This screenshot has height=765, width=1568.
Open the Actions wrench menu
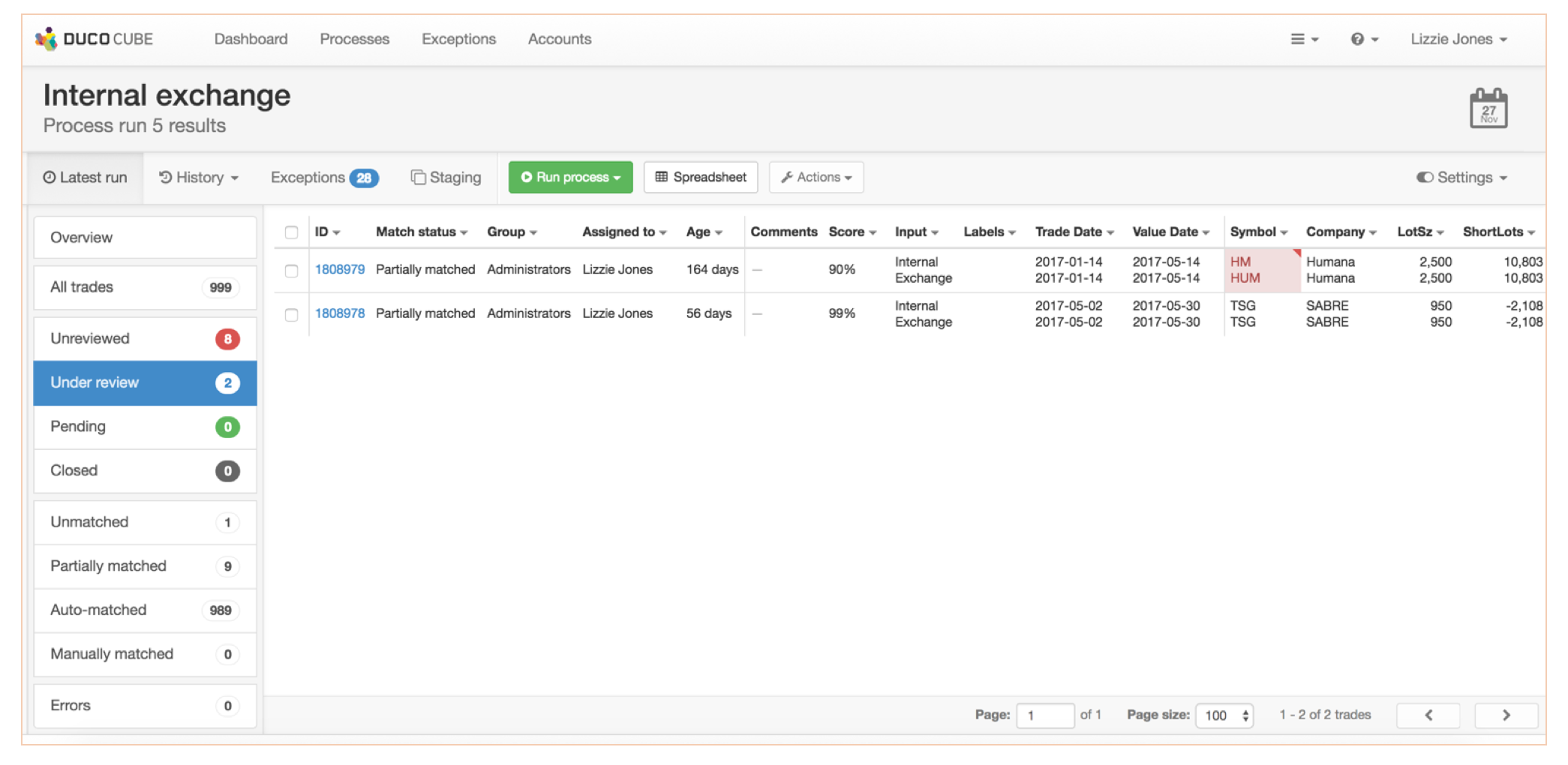(816, 177)
